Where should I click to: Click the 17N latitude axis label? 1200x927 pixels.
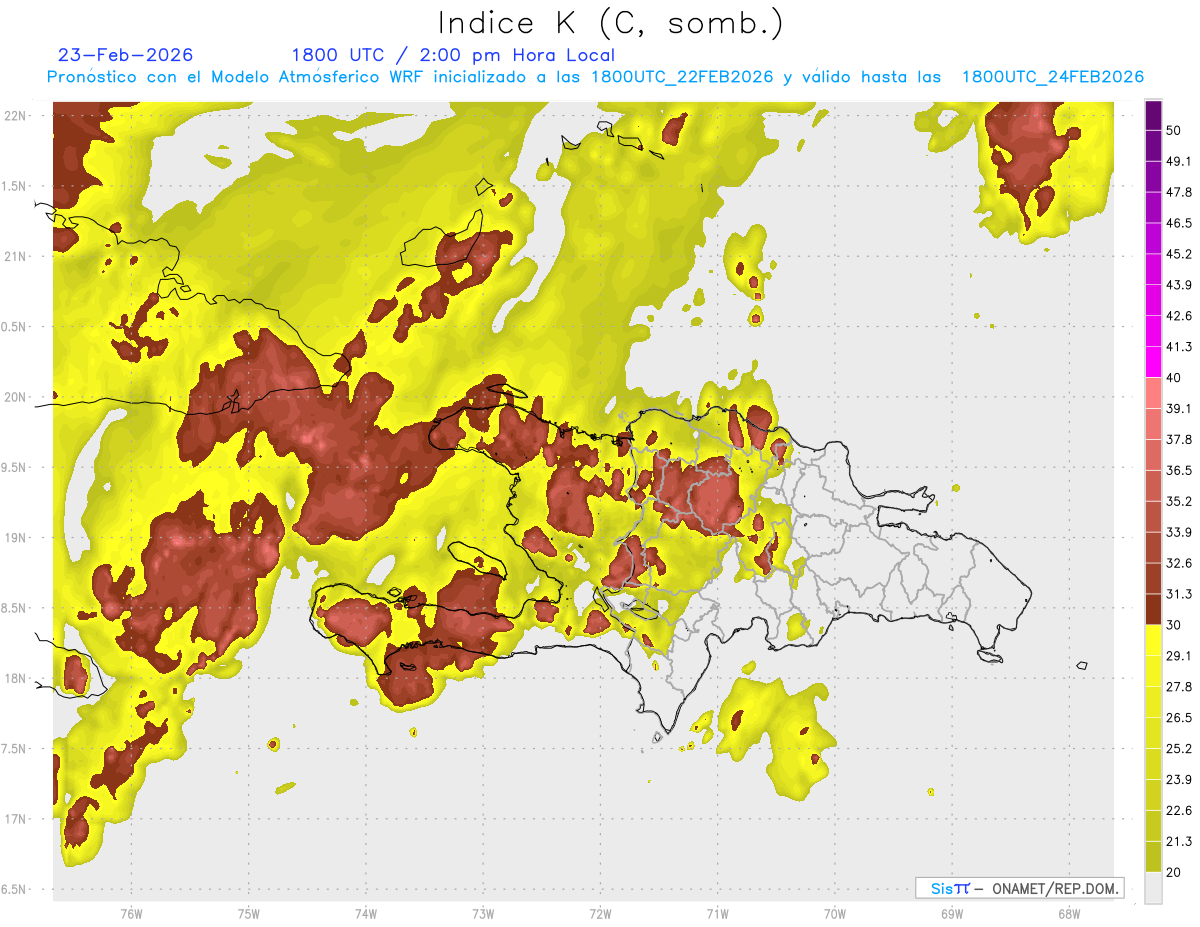coord(16,819)
